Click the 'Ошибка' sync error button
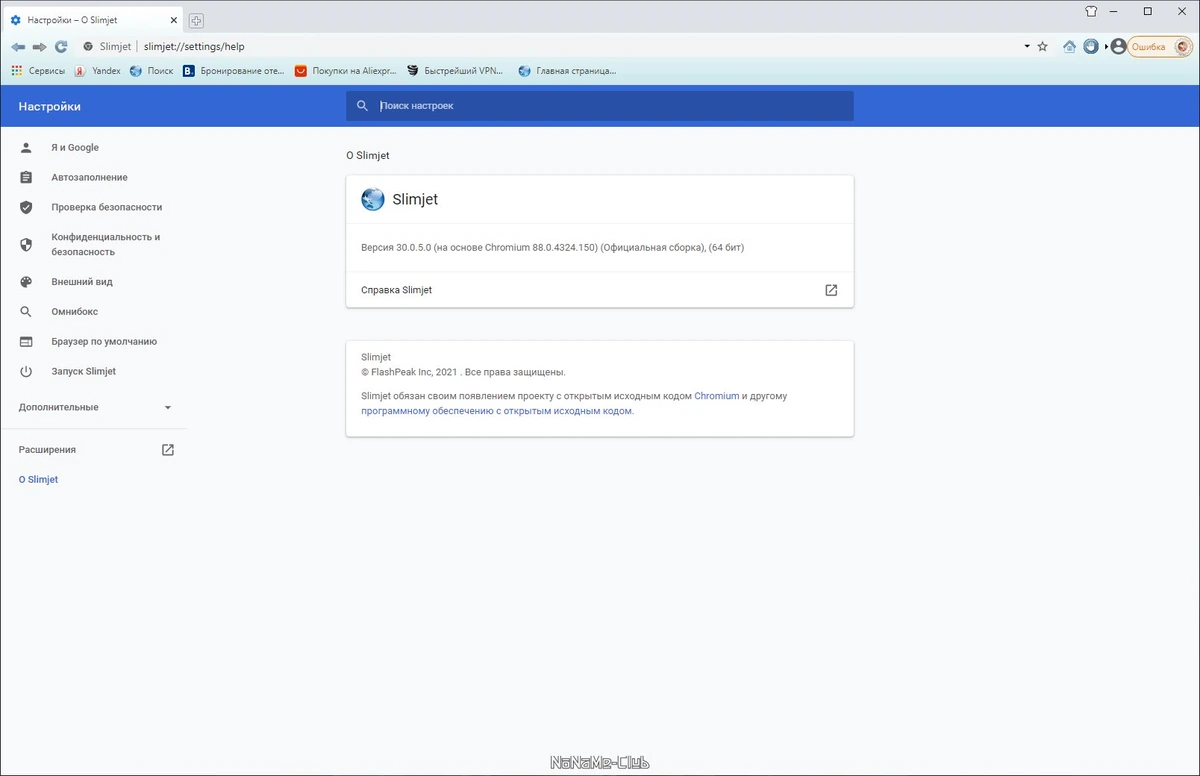The image size is (1200, 776). (x=1160, y=47)
